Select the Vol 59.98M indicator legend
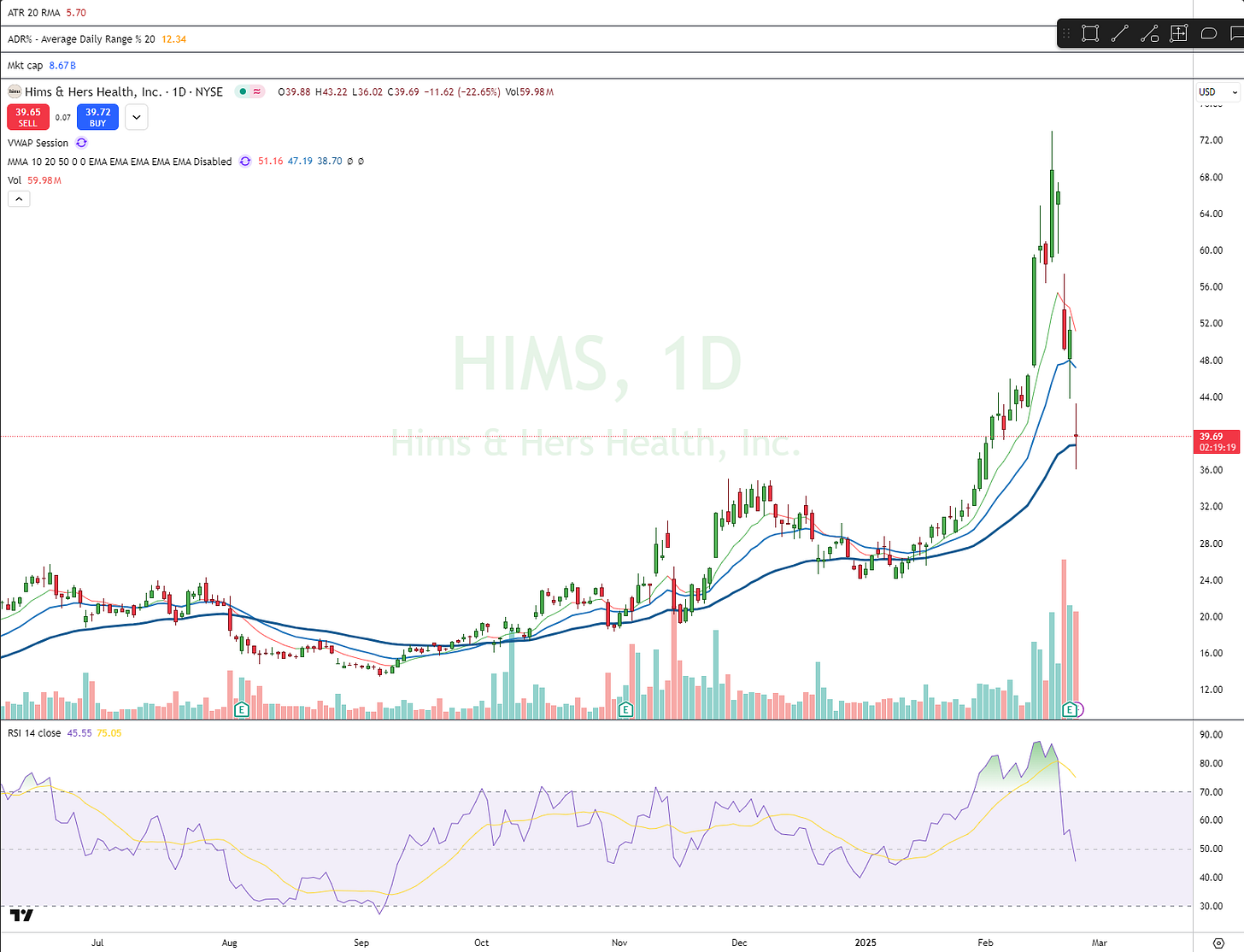This screenshot has width=1244, height=952. [34, 180]
